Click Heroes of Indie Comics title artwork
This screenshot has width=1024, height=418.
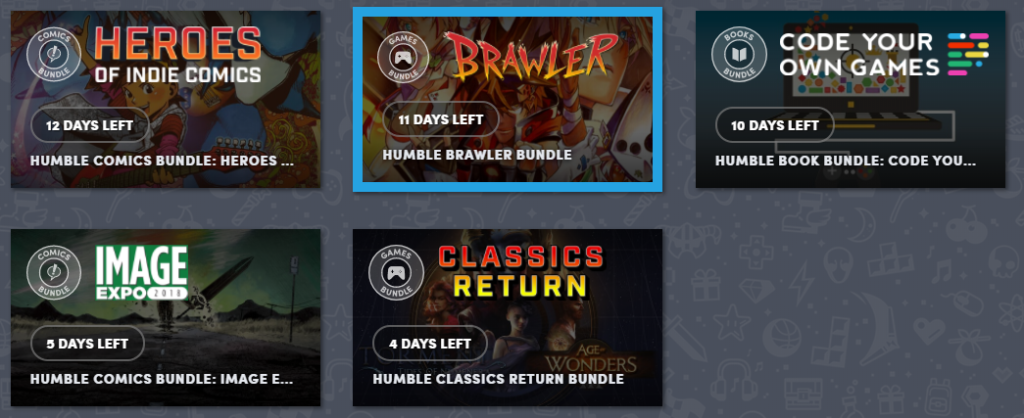click(x=178, y=55)
